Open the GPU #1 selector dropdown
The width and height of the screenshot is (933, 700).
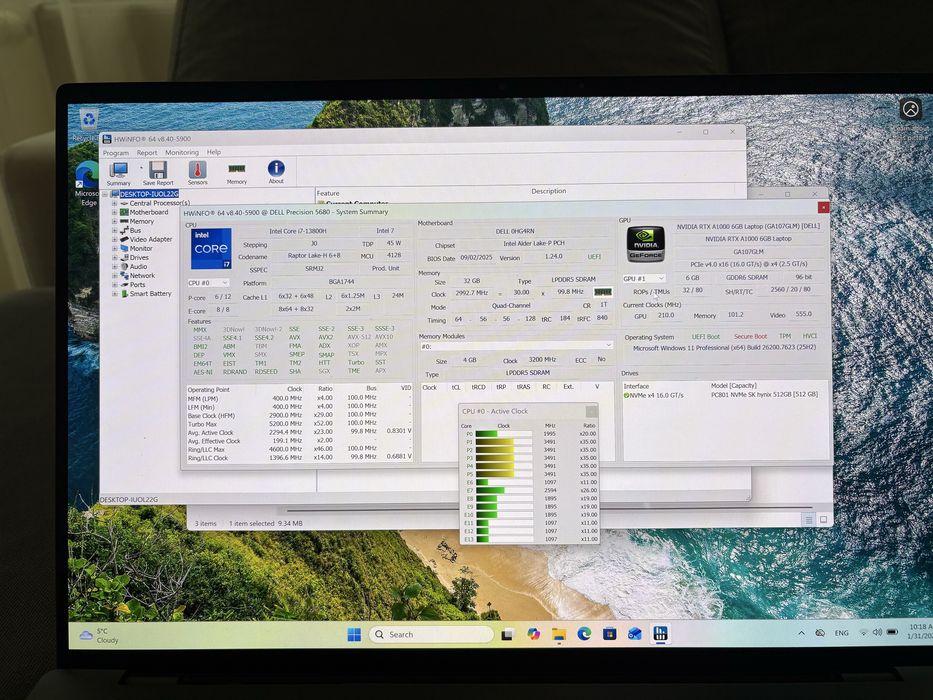coord(644,279)
